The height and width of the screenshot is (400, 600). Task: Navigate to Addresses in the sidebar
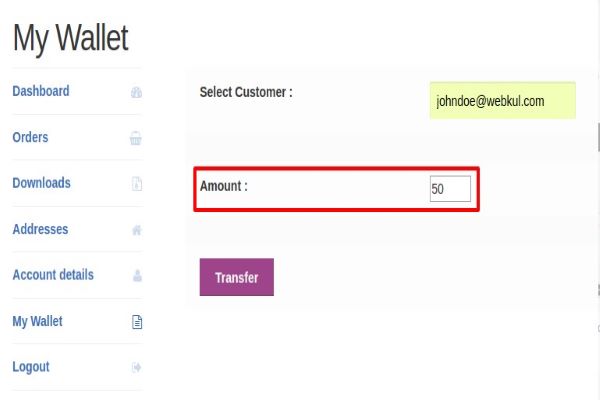pyautogui.click(x=40, y=229)
